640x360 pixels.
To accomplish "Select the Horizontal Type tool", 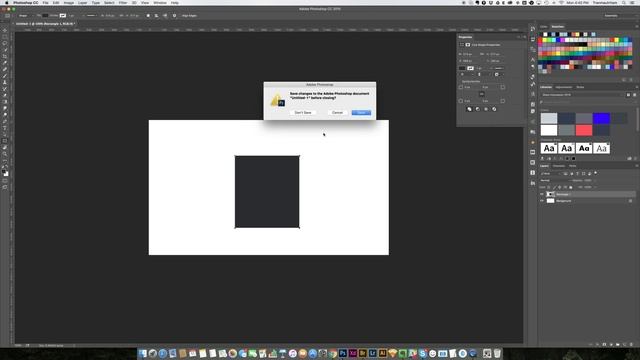I will pyautogui.click(x=5, y=128).
